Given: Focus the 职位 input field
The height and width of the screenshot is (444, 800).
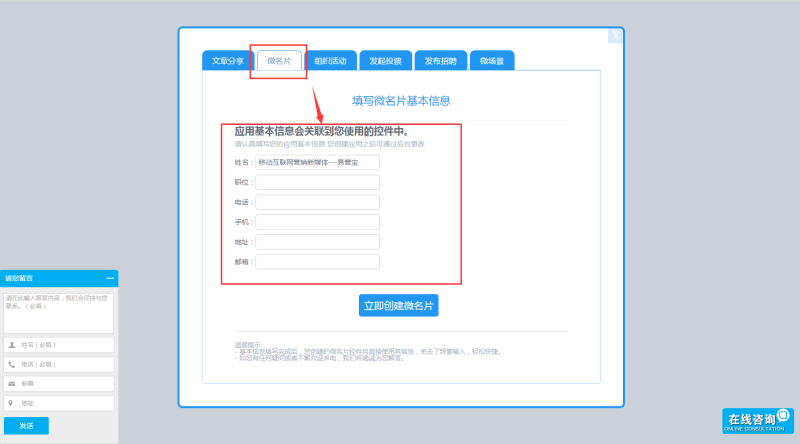Looking at the screenshot, I should tap(317, 182).
